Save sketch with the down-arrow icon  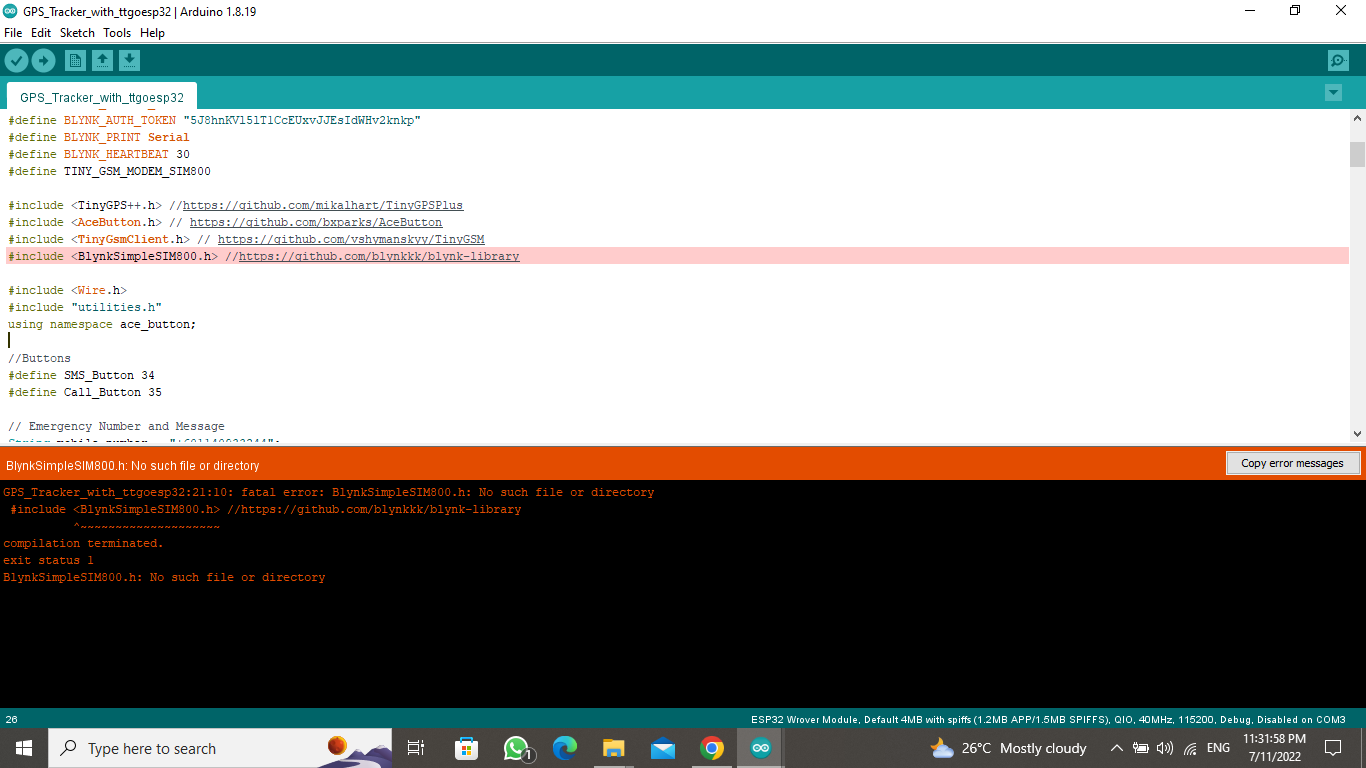129,61
